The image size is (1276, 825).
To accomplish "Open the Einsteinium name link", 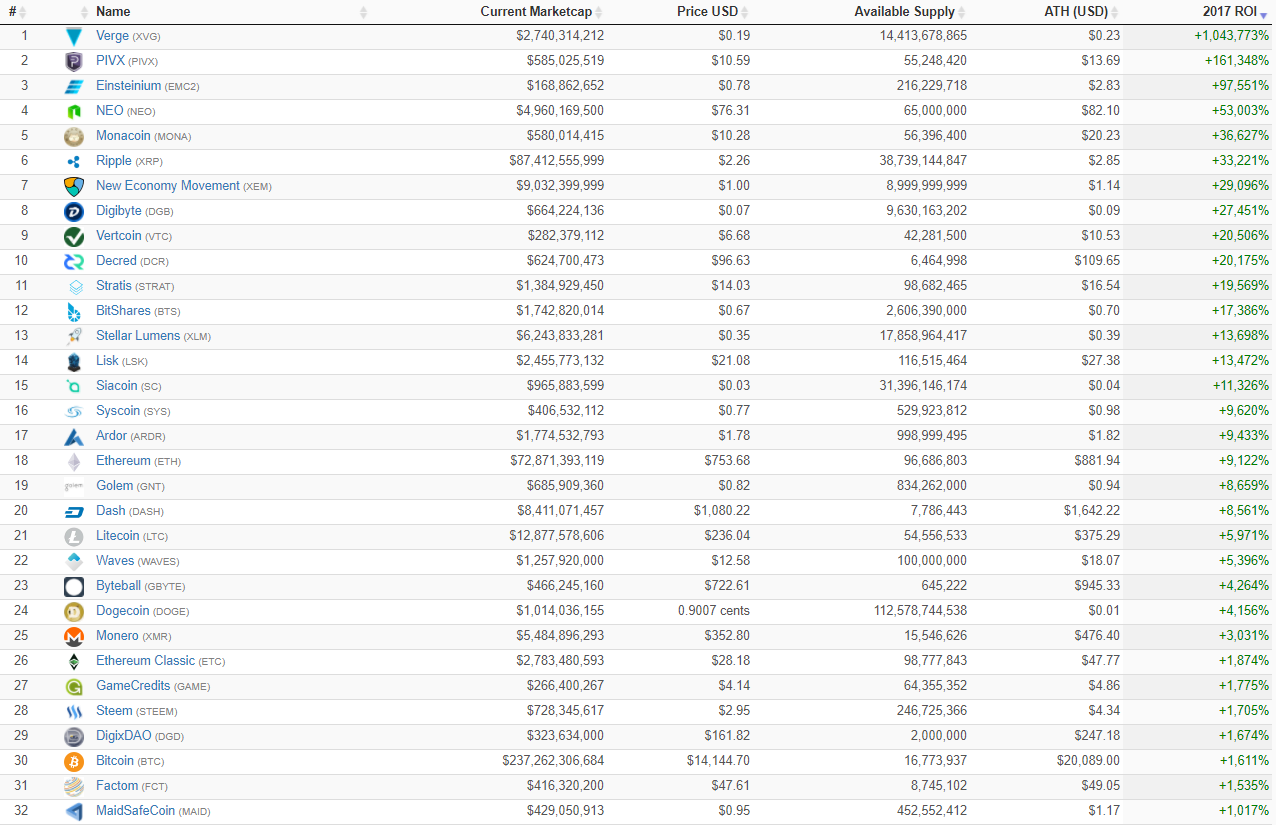I will (x=129, y=86).
